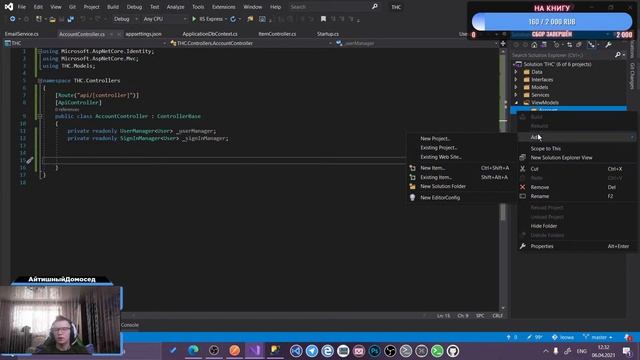Open the Git Changes side tab
The image size is (640, 360).
click(x=632, y=76)
